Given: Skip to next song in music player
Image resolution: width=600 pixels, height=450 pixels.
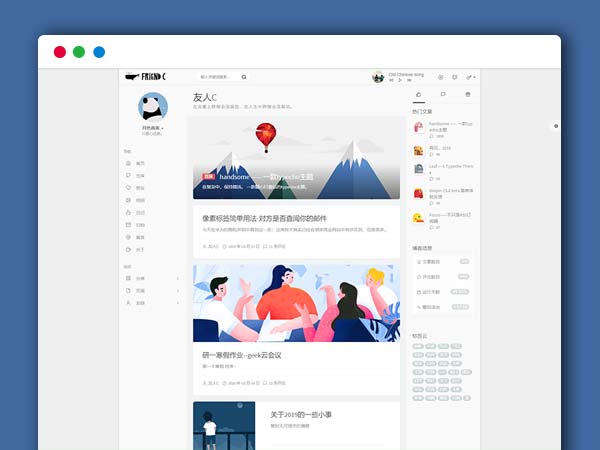Looking at the screenshot, I should coord(407,79).
